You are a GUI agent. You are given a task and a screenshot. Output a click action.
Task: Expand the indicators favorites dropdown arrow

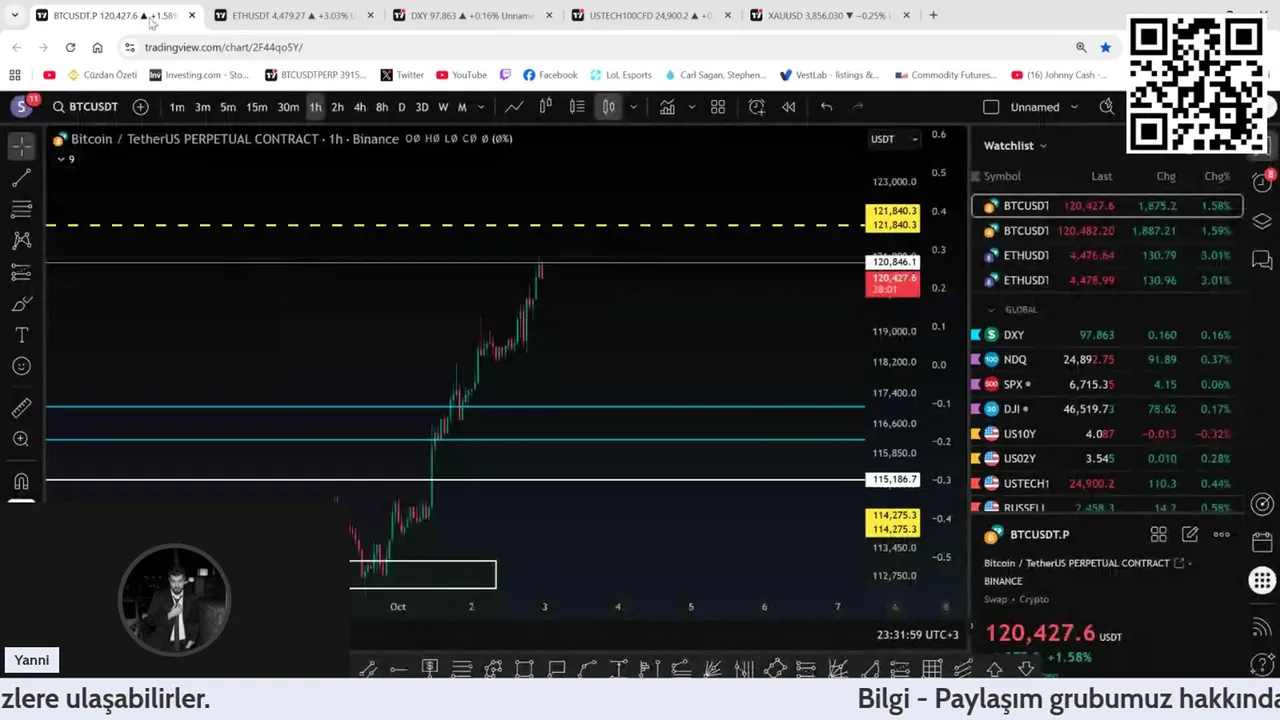coord(691,107)
